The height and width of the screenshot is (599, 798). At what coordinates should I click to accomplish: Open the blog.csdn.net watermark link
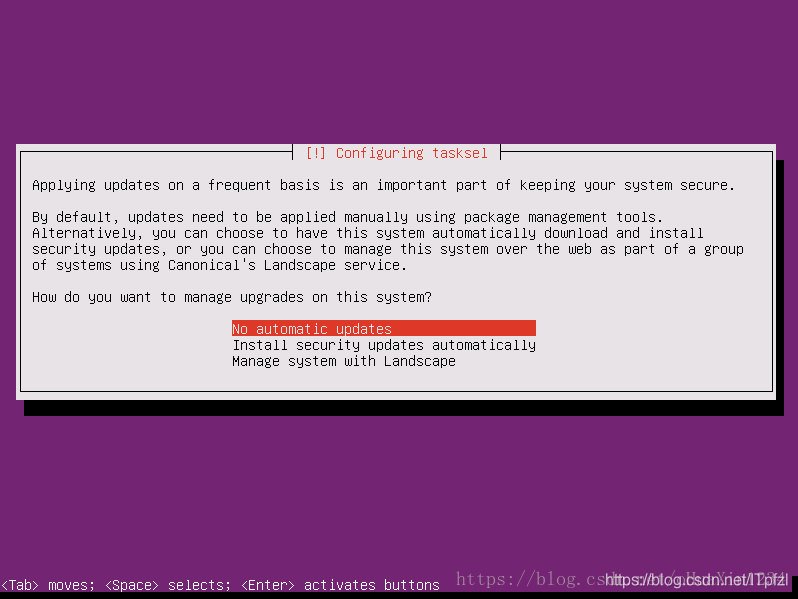[697, 580]
